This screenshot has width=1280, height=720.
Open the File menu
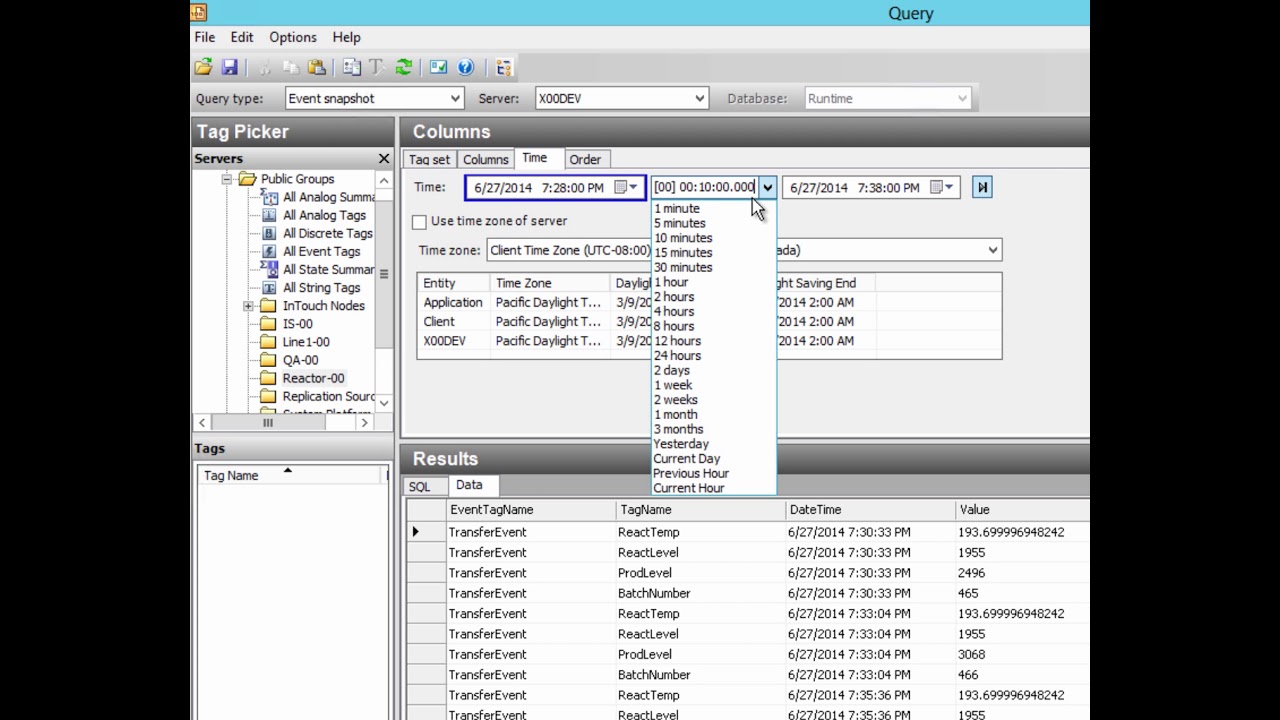tap(204, 37)
